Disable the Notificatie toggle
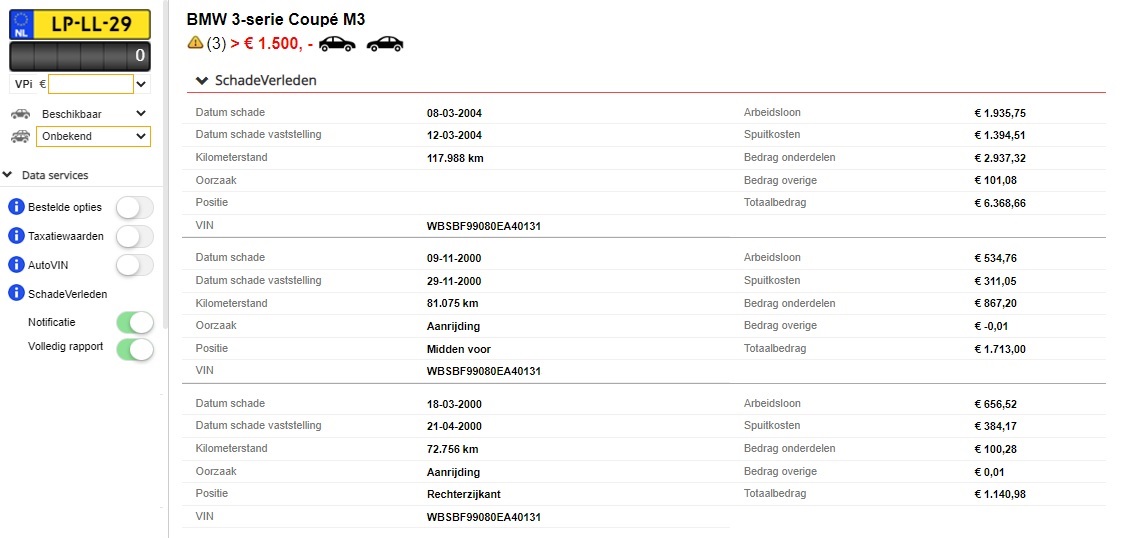Image resolution: width=1127 pixels, height=538 pixels. point(135,323)
